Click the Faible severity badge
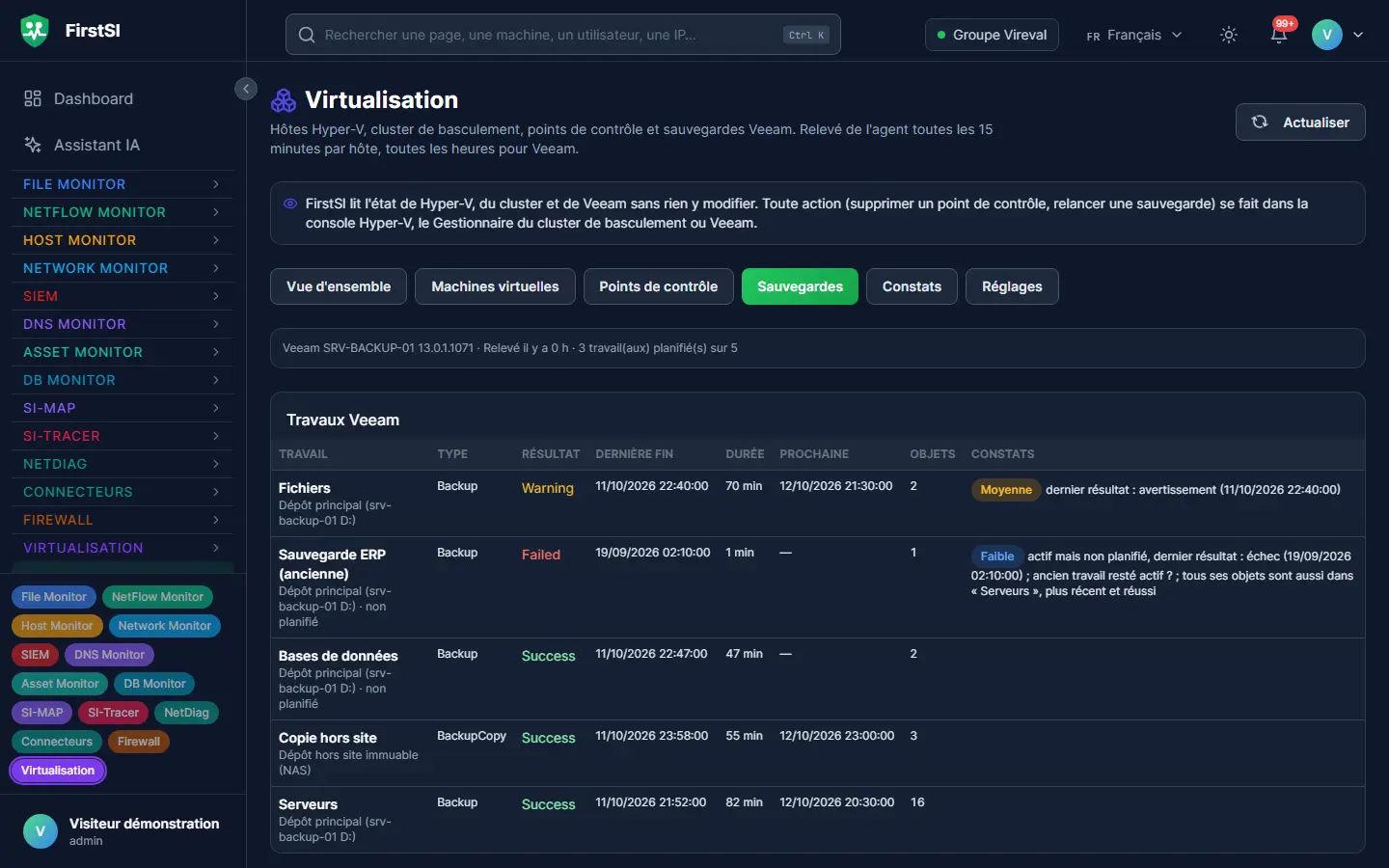The image size is (1389, 868). [x=997, y=556]
